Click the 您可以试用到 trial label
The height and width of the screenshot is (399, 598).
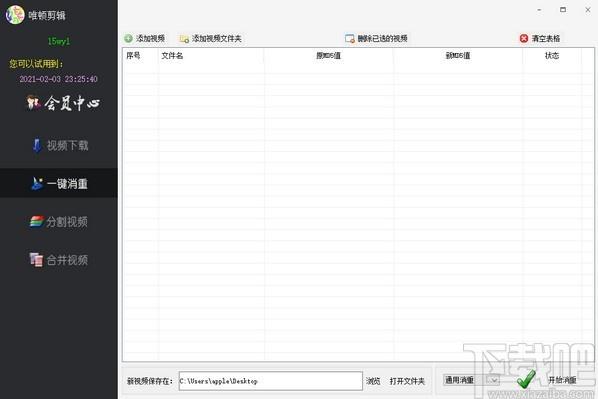36,63
